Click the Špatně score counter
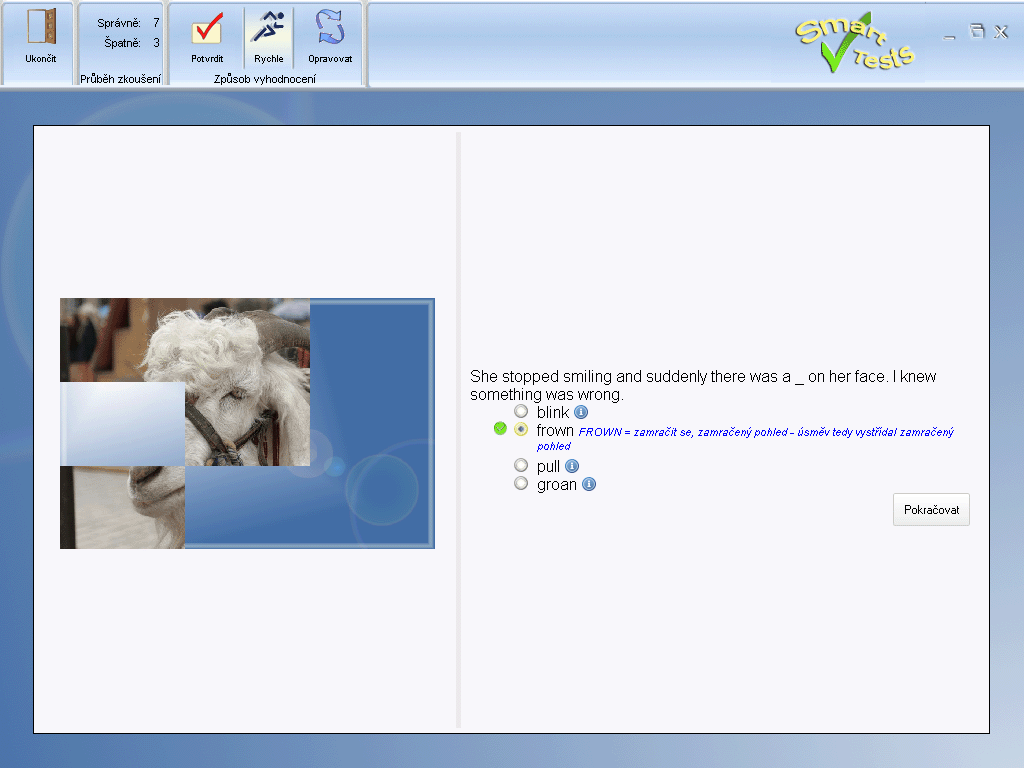Image resolution: width=1024 pixels, height=768 pixels. pos(131,42)
